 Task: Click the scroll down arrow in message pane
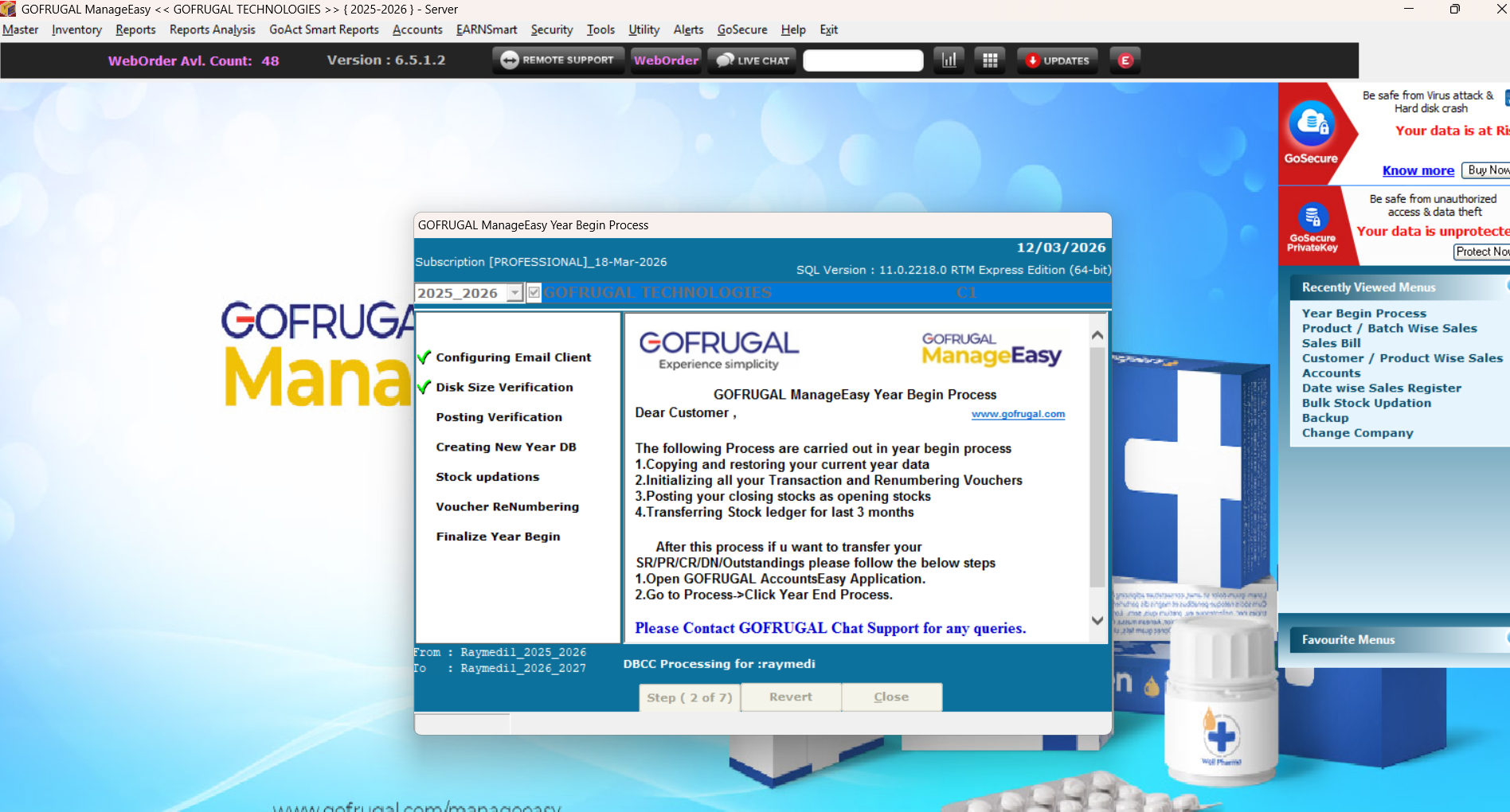pos(1097,620)
